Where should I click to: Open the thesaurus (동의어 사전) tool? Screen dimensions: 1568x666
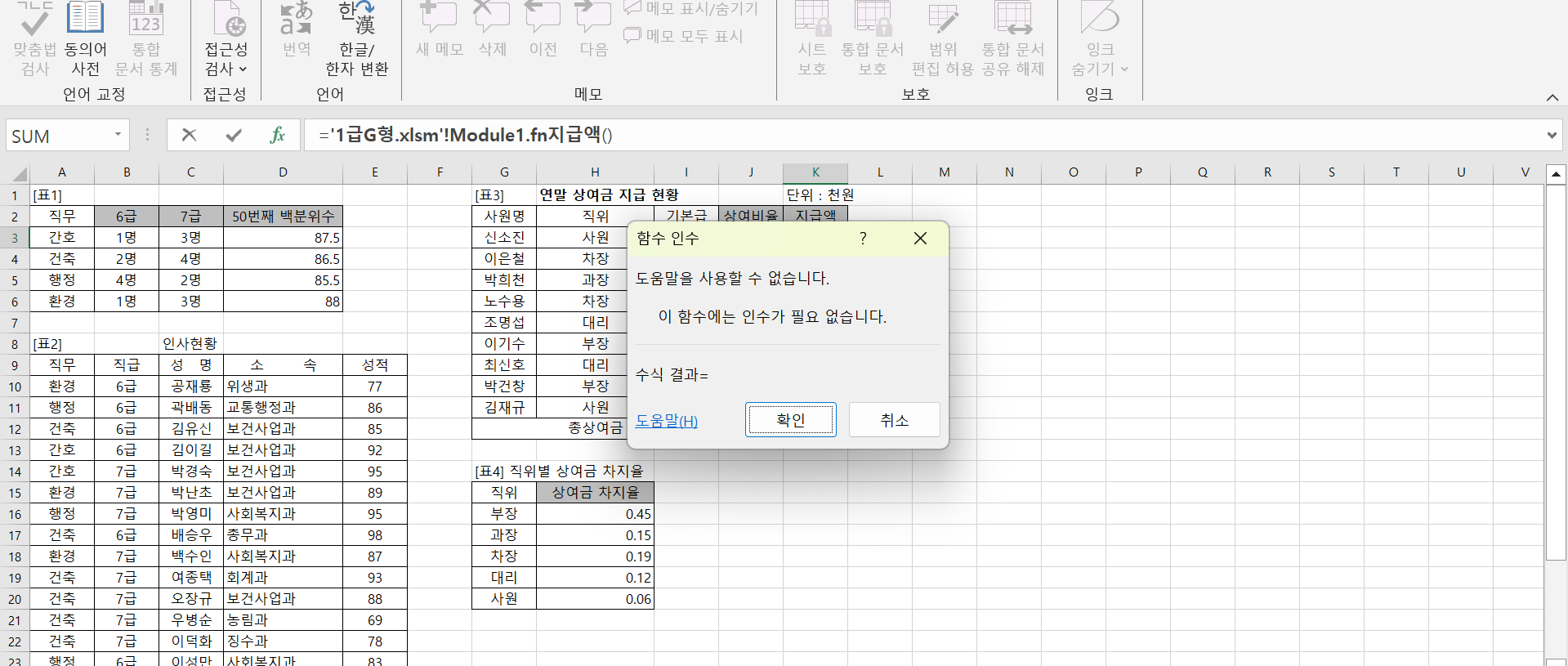point(85,20)
